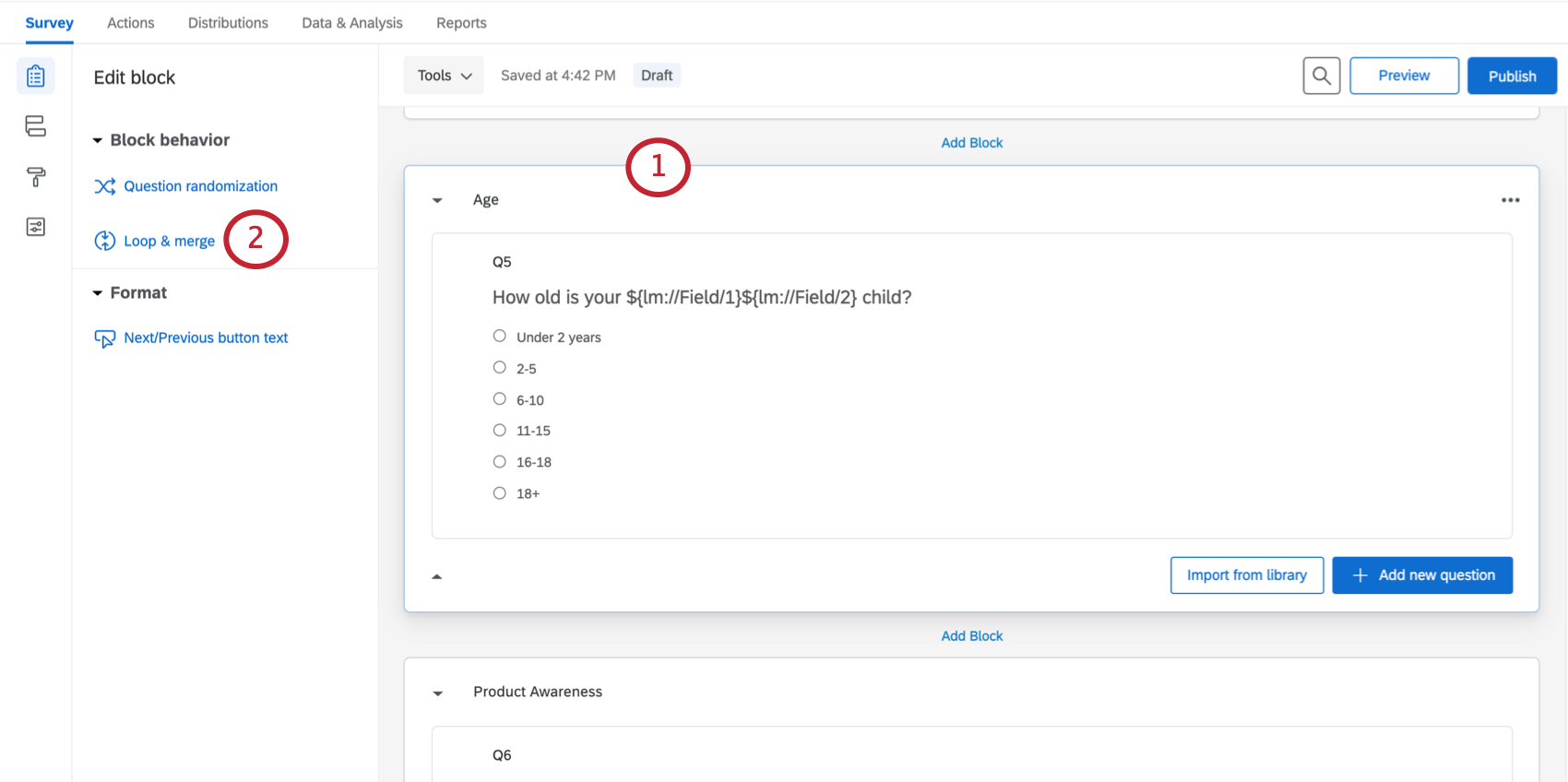The width and height of the screenshot is (1568, 782).
Task: Open the Data & Analysis tab
Action: pyautogui.click(x=352, y=23)
